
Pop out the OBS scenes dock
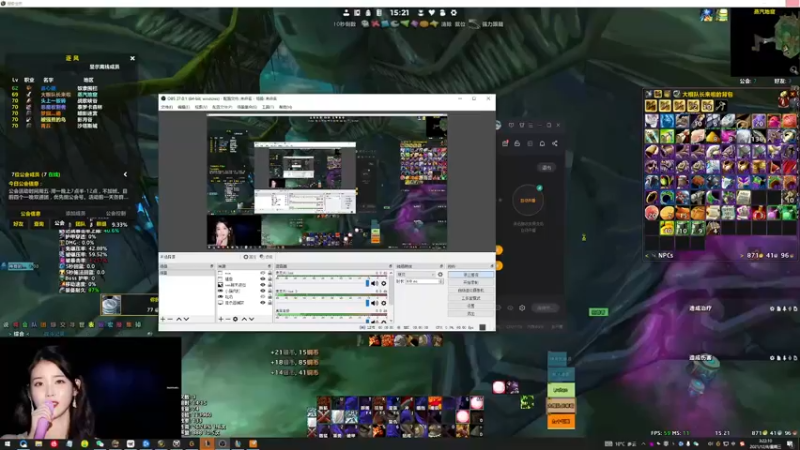(x=212, y=266)
